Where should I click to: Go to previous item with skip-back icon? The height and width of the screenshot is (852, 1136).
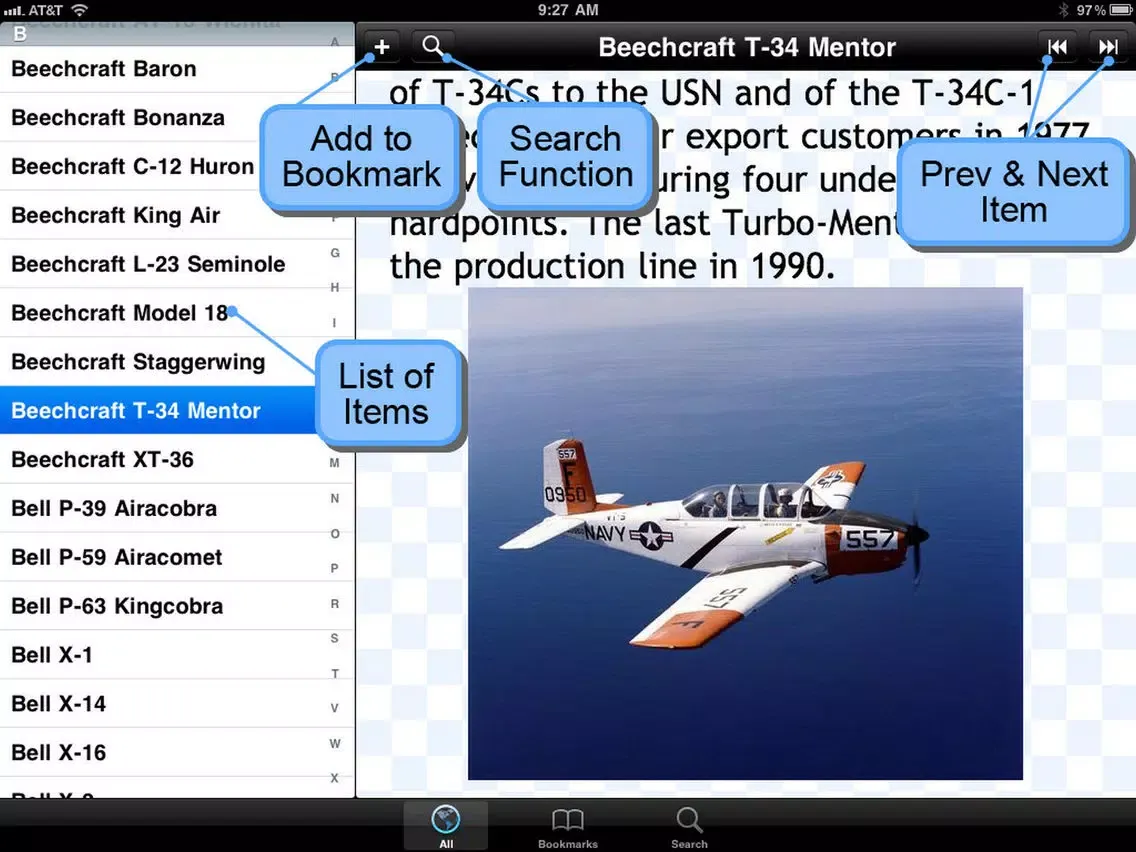1057,47
